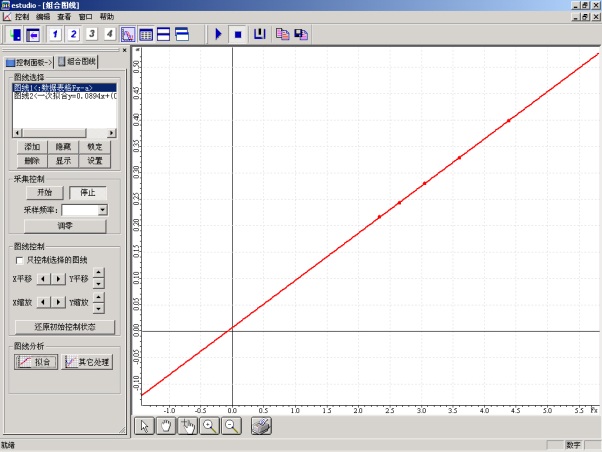The image size is (602, 452).
Task: Click the toolbar button numbered 3
Action: point(91,35)
